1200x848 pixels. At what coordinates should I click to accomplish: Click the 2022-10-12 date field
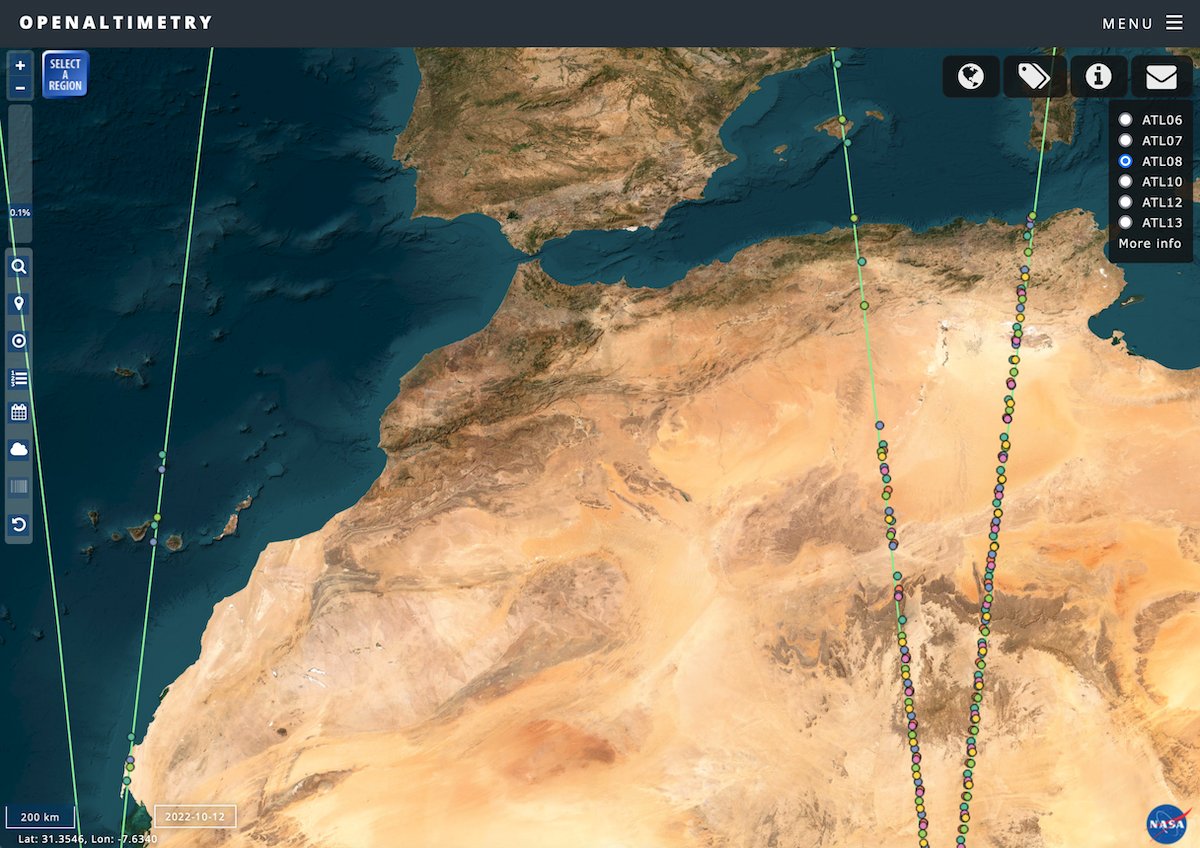click(196, 816)
